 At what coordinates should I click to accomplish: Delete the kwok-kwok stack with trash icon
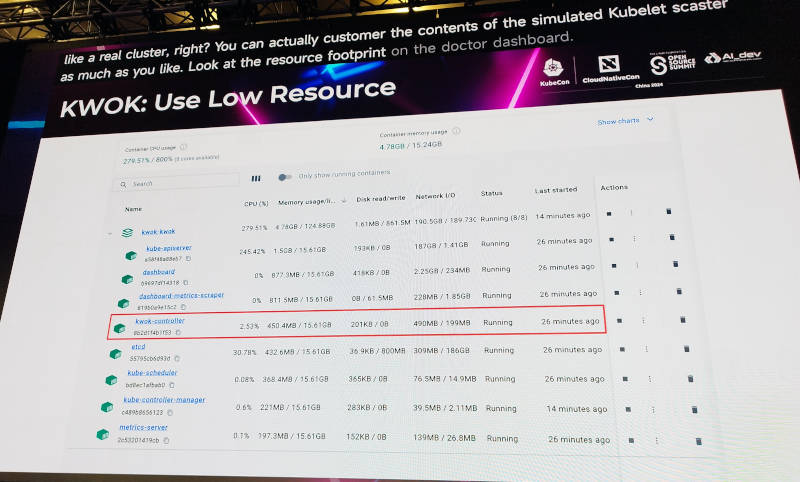coord(668,211)
